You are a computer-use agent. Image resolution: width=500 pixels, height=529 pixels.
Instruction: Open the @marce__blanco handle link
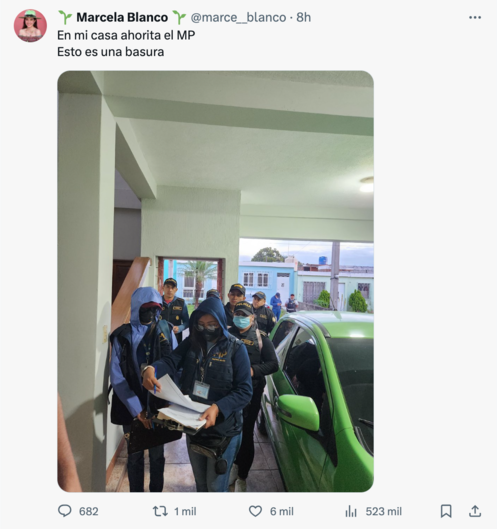point(238,18)
